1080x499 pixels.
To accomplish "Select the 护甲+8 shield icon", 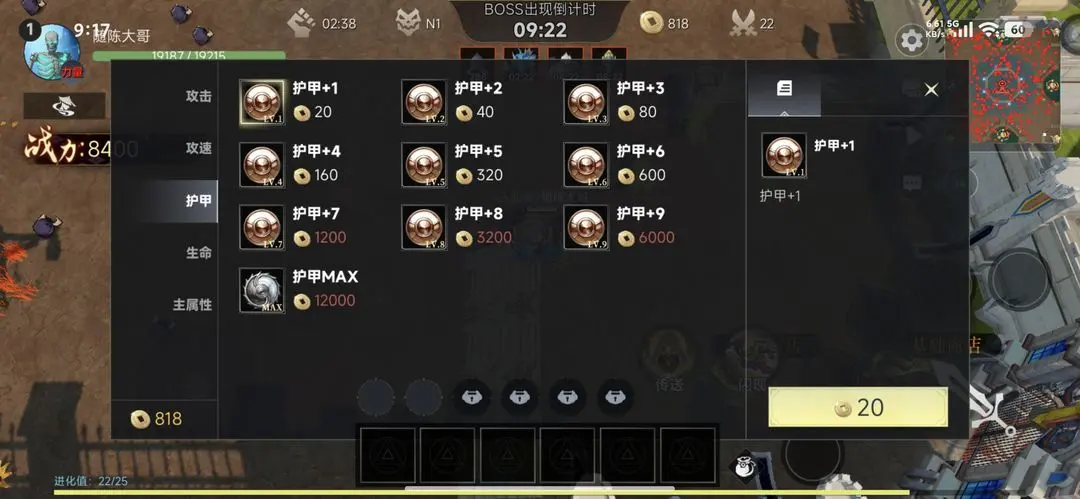I will [424, 227].
